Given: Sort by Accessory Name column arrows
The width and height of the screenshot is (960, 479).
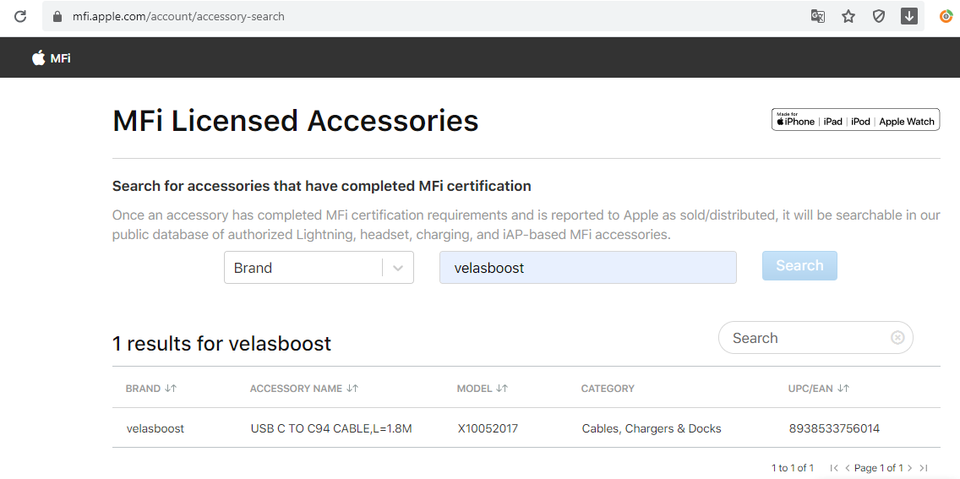Looking at the screenshot, I should [352, 388].
